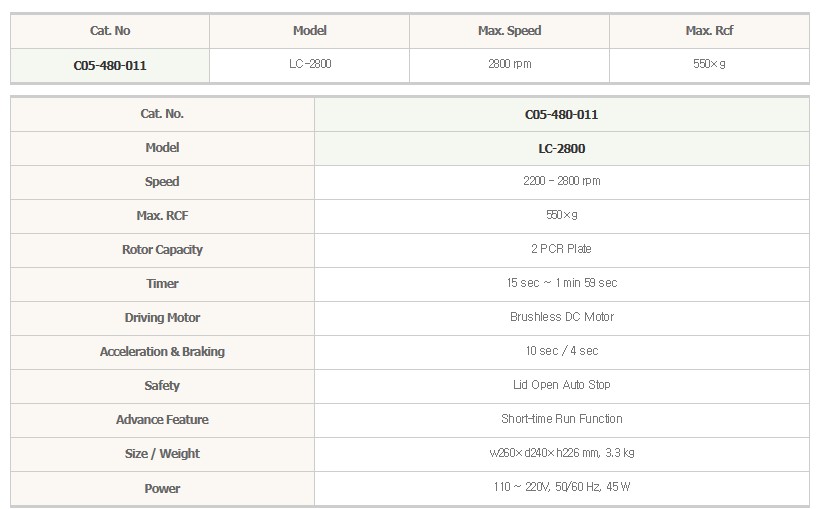The image size is (822, 509).
Task: Click the Short-time Run Function value
Action: [x=561, y=419]
